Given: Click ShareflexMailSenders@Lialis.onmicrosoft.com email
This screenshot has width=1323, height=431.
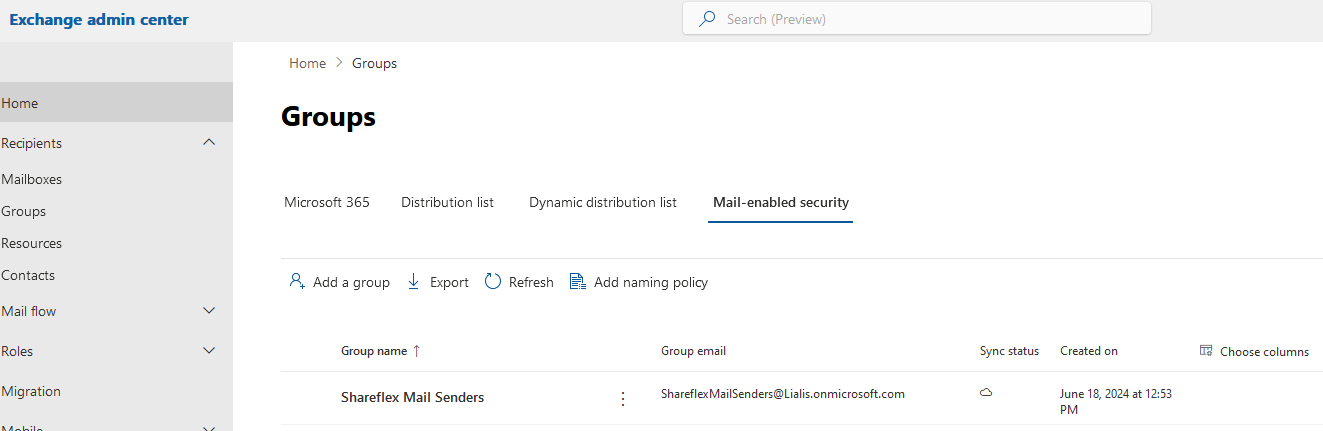Looking at the screenshot, I should point(783,394).
